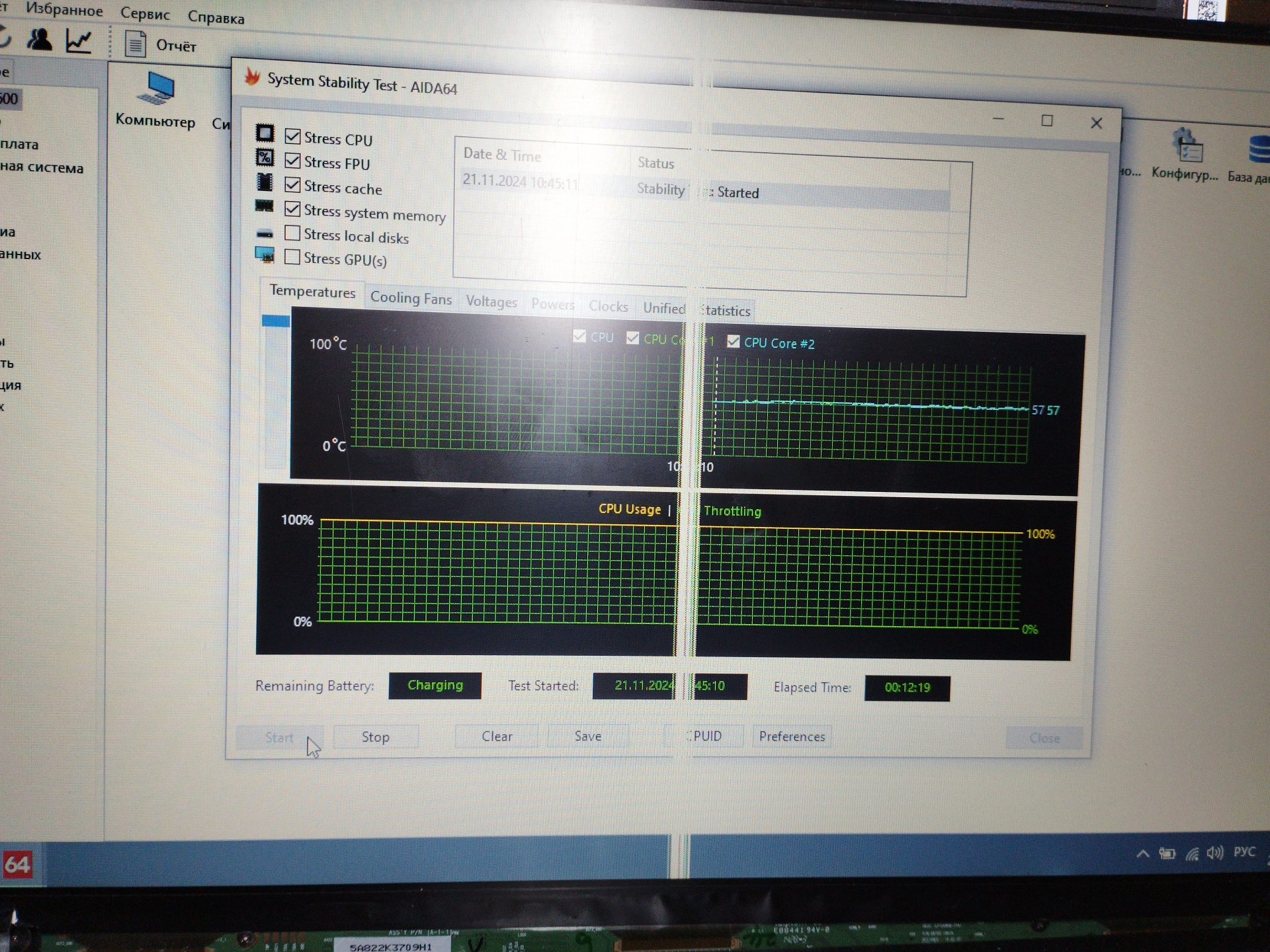This screenshot has width=1270, height=952.
Task: Click the Throttling graph label
Action: [732, 511]
